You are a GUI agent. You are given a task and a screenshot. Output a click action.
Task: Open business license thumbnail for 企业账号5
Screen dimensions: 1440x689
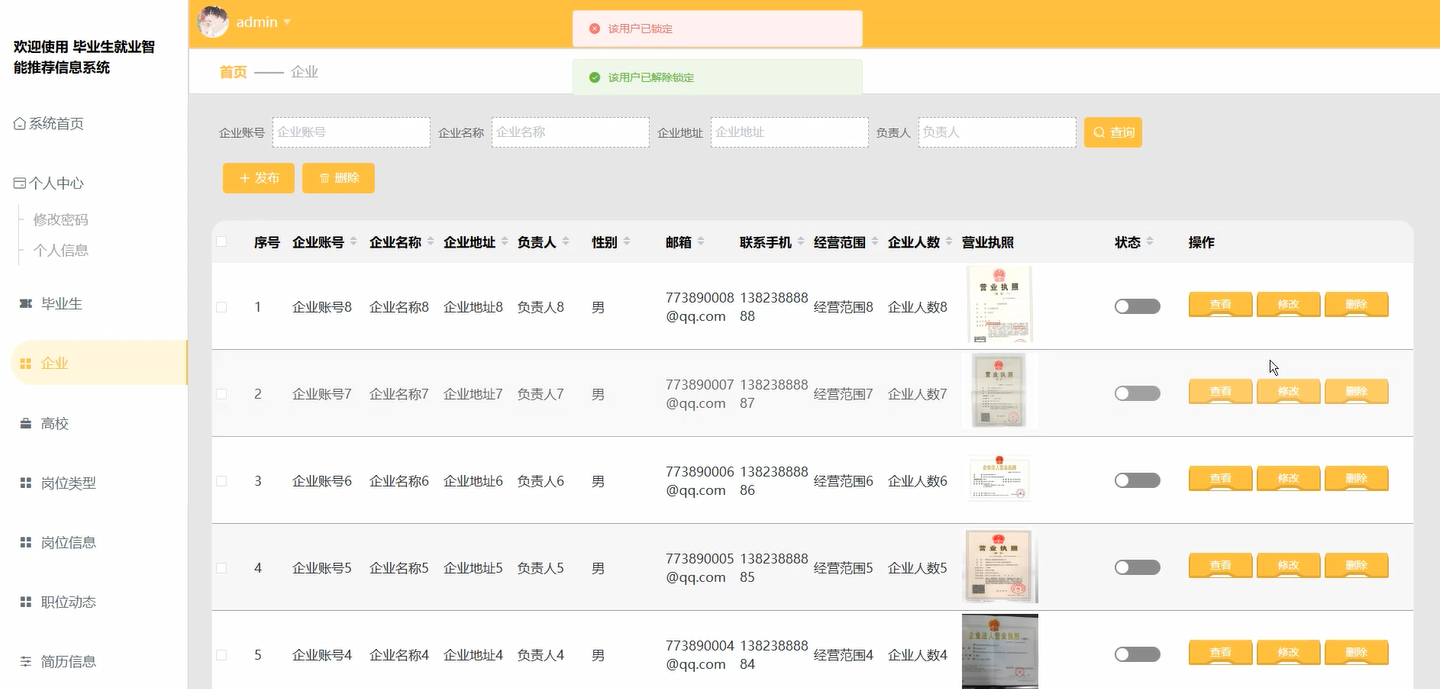[x=1000, y=567]
